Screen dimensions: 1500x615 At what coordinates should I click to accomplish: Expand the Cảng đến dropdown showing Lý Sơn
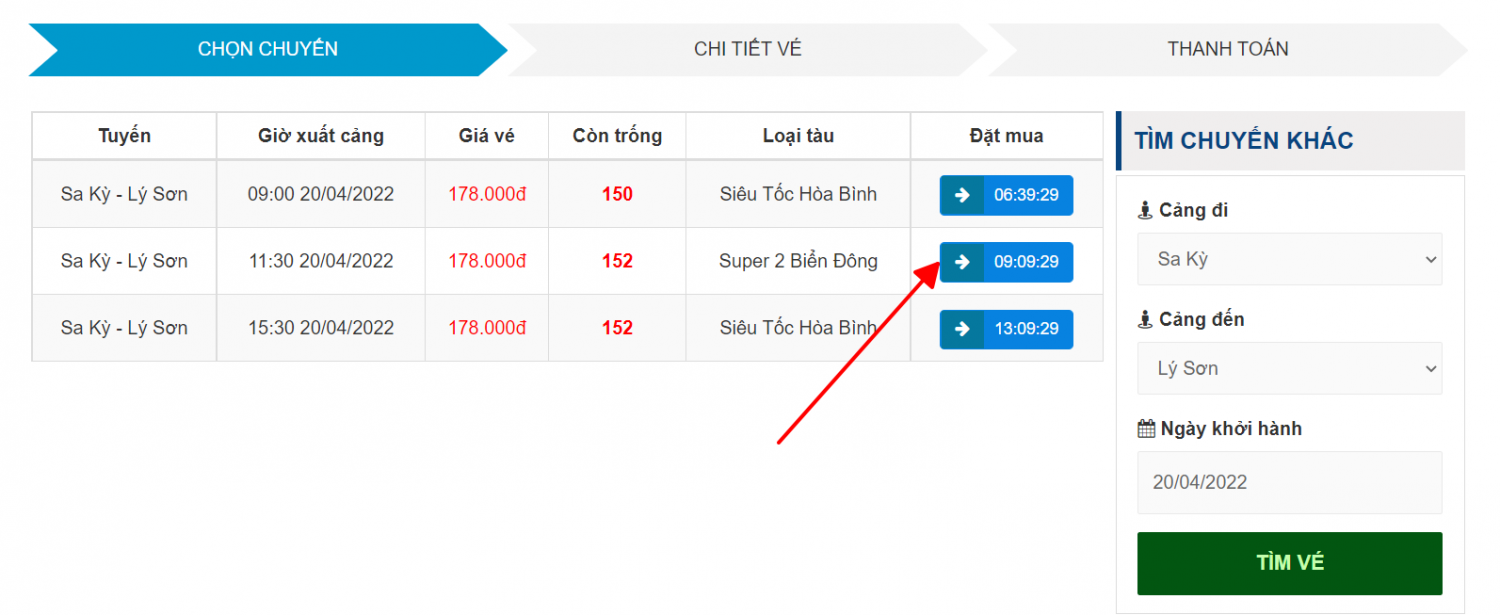click(1289, 368)
